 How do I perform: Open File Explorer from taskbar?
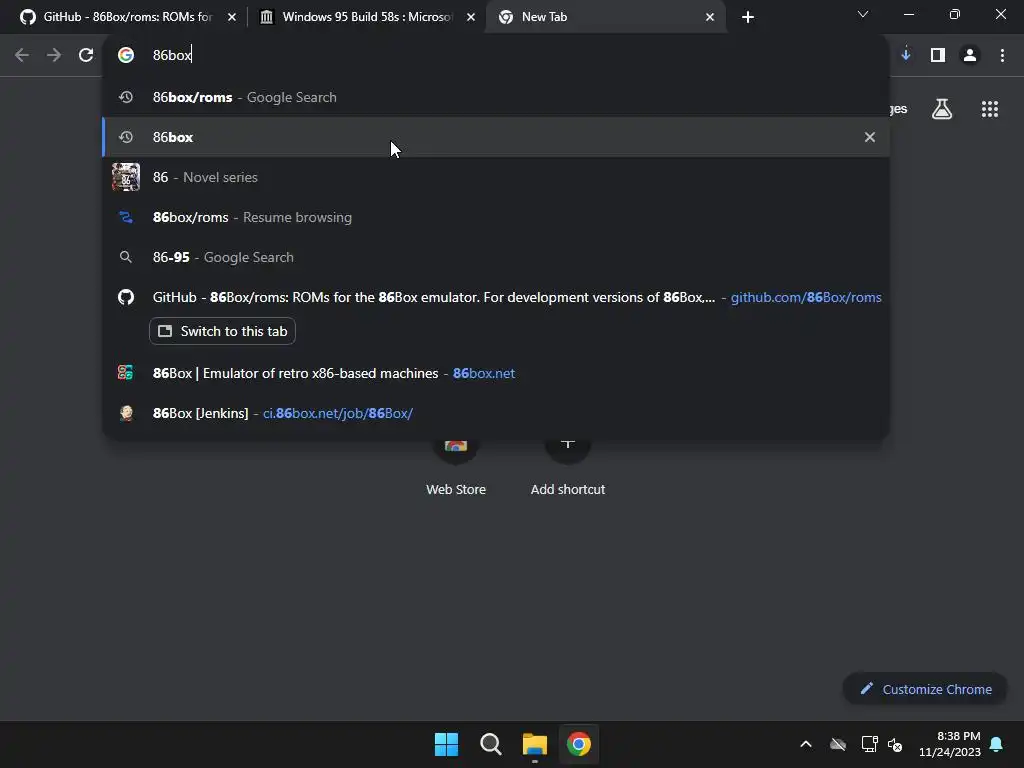(x=535, y=744)
